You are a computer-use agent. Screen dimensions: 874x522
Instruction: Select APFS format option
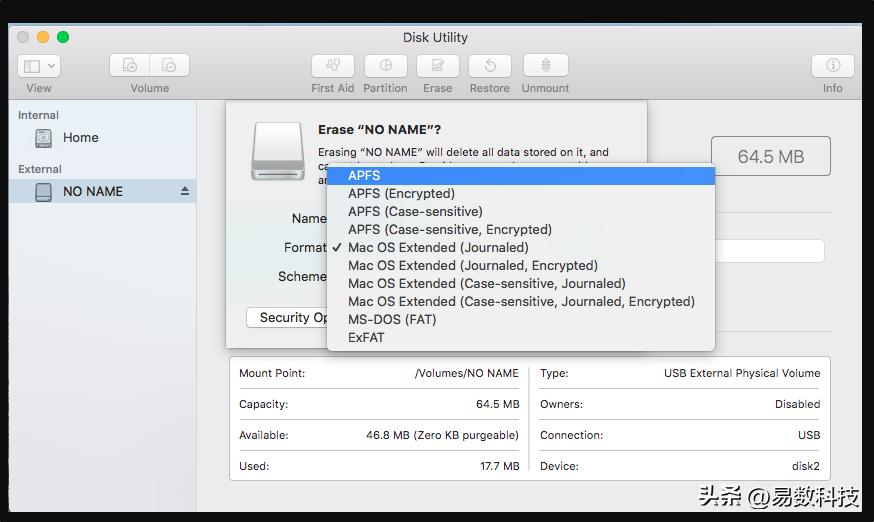pyautogui.click(x=364, y=176)
